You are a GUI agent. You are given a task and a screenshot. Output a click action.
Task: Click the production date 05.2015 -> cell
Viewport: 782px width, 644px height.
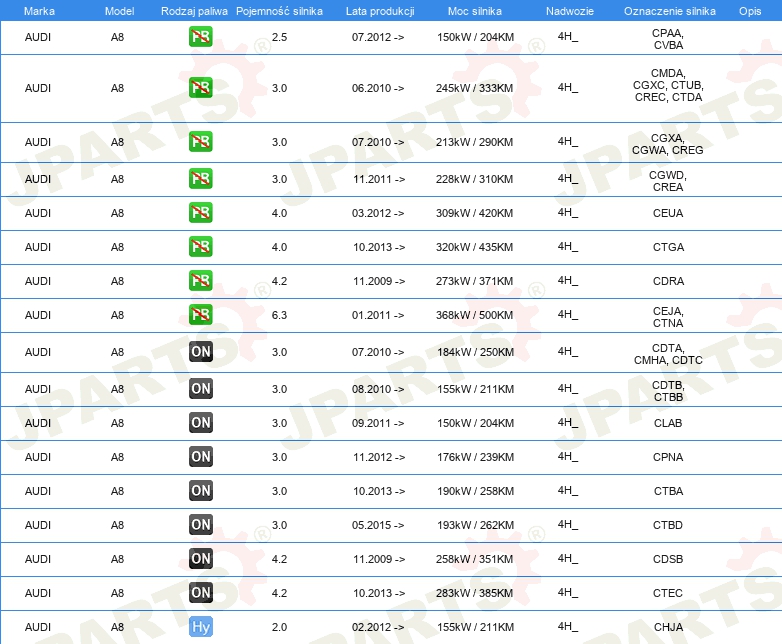coord(378,525)
